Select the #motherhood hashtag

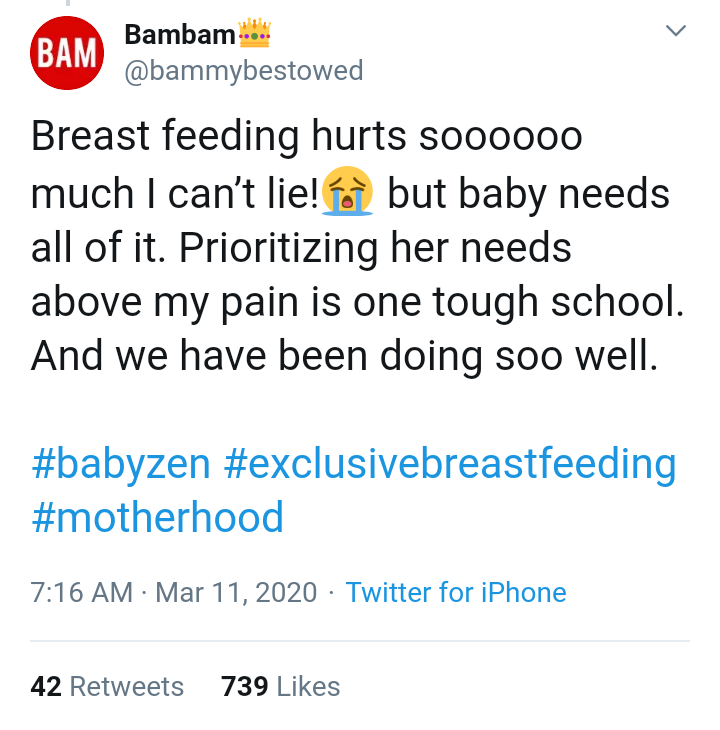point(157,517)
